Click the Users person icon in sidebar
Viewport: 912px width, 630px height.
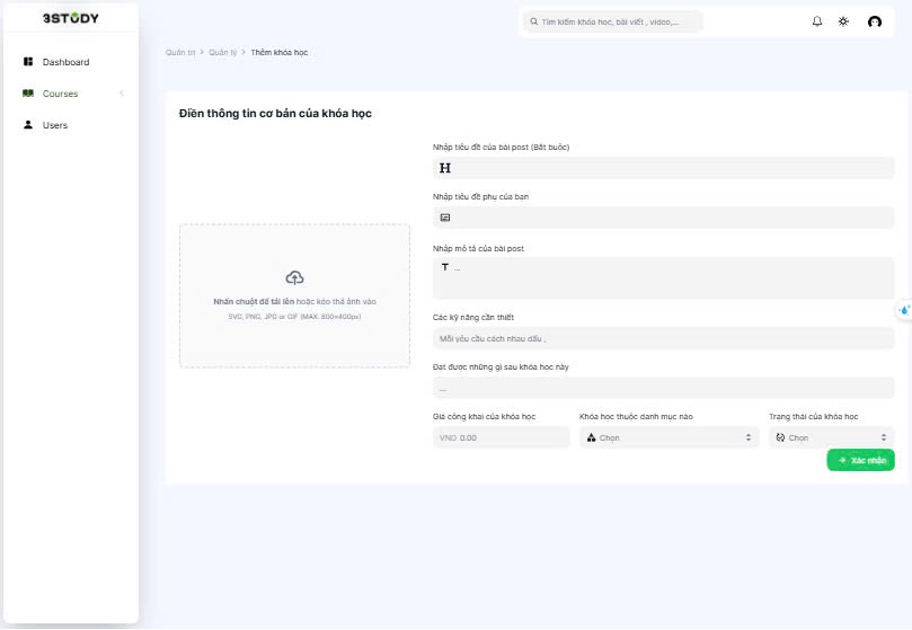28,124
